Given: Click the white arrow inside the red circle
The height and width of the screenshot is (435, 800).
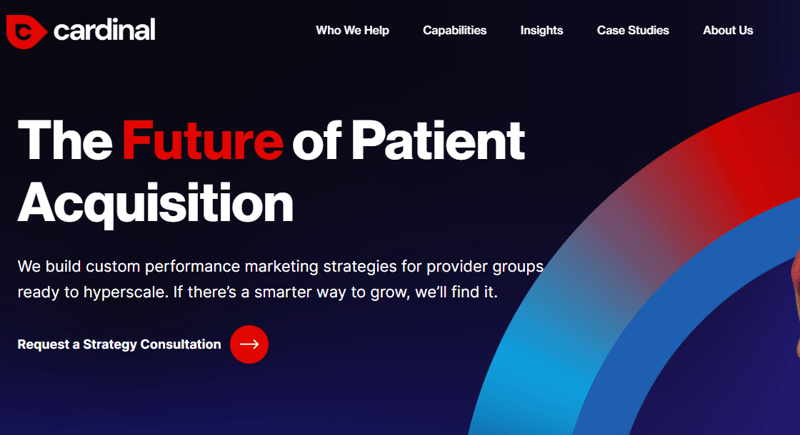Looking at the screenshot, I should tap(249, 344).
